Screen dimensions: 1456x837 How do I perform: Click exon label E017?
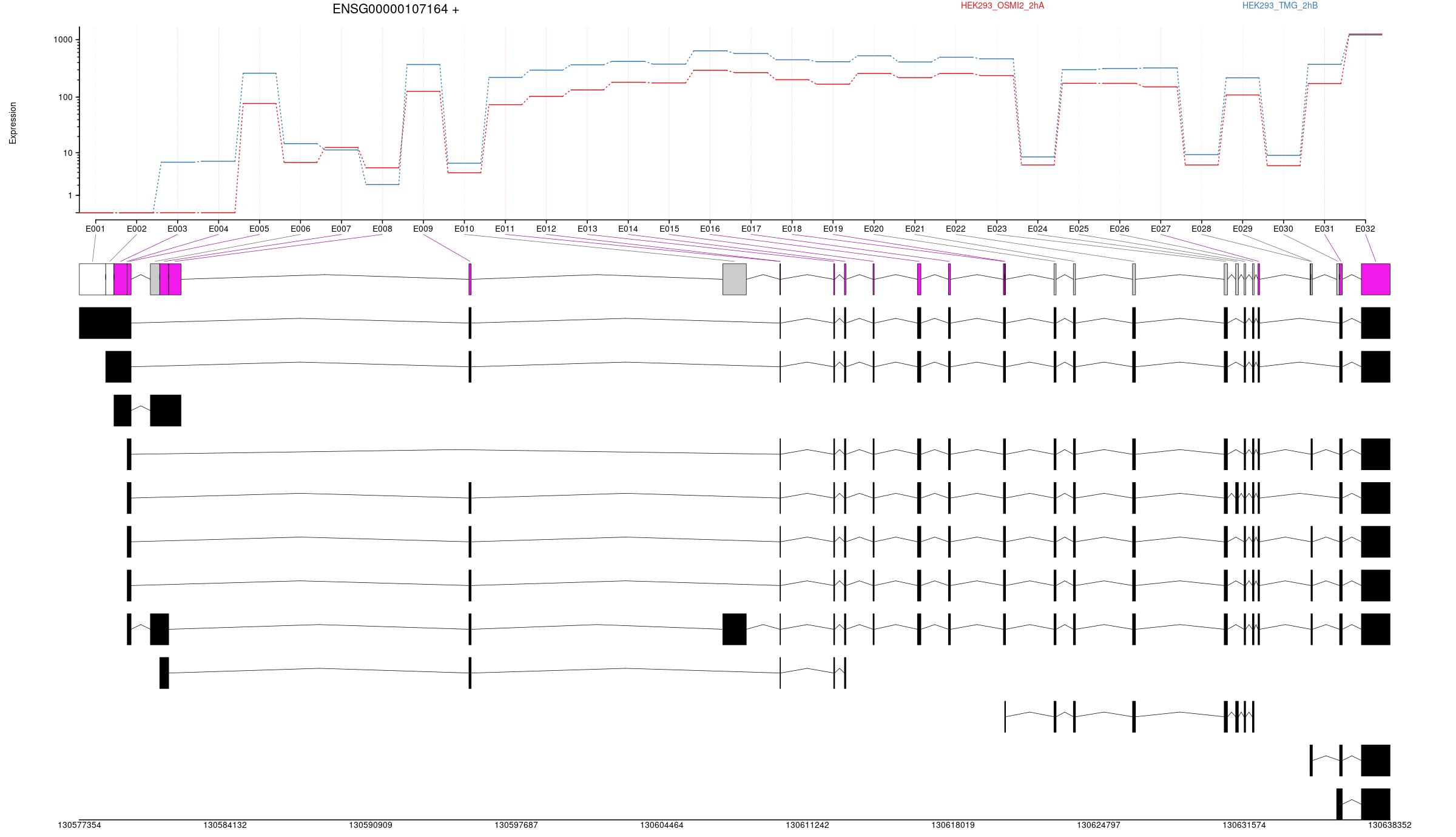(x=751, y=229)
